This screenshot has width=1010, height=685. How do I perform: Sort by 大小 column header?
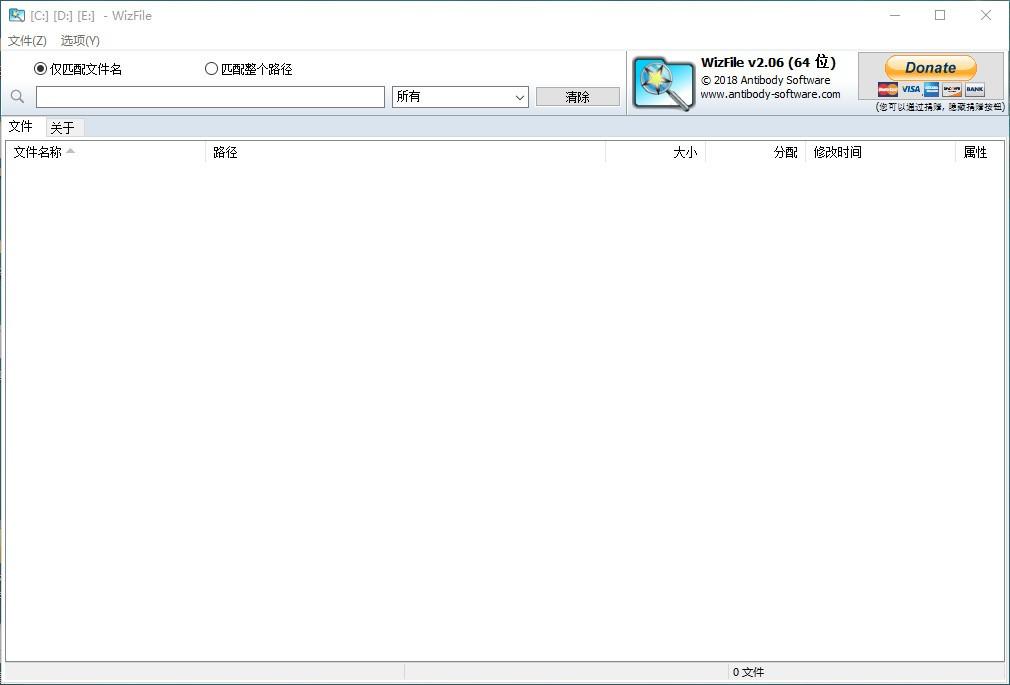656,152
